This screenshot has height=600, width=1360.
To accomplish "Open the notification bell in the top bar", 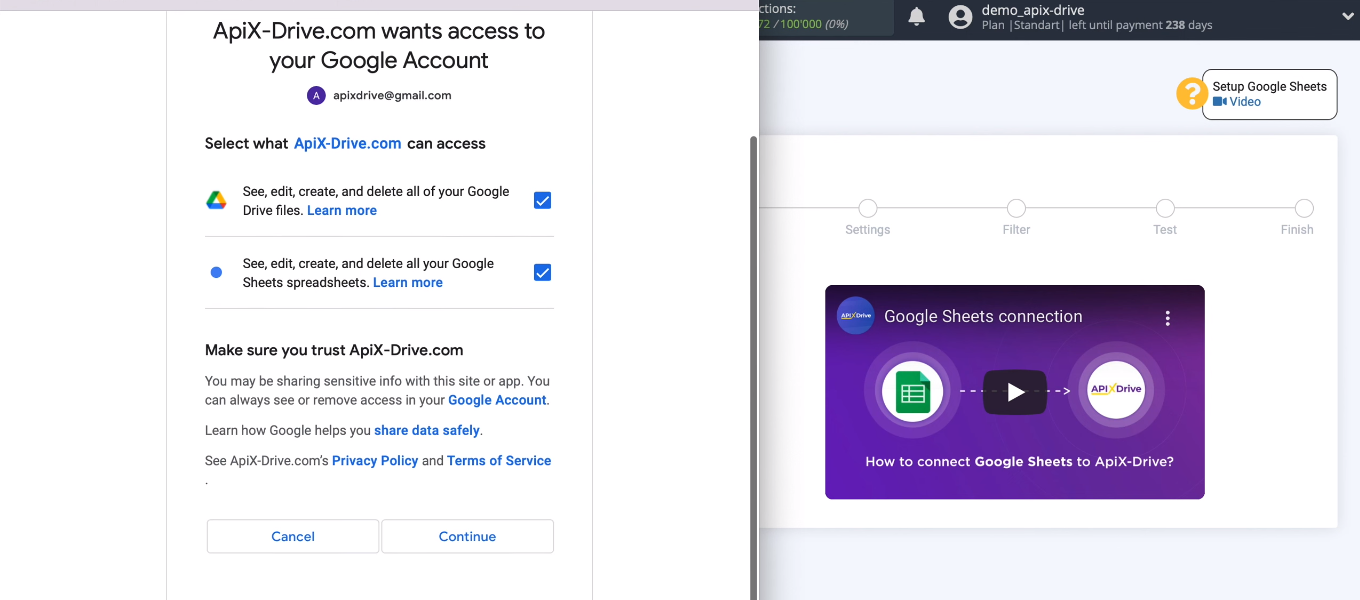I will click(914, 17).
